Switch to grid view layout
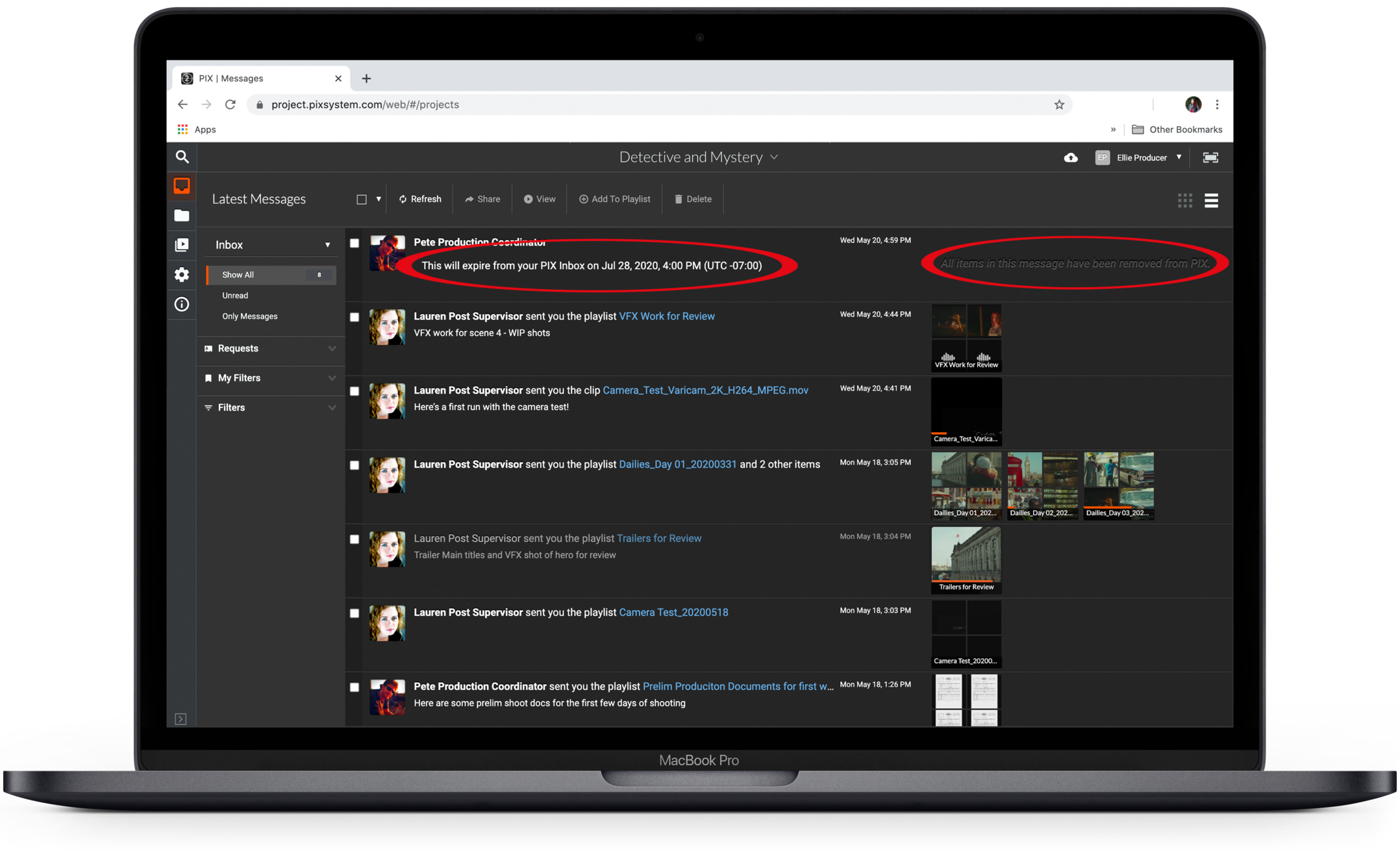 point(1184,200)
